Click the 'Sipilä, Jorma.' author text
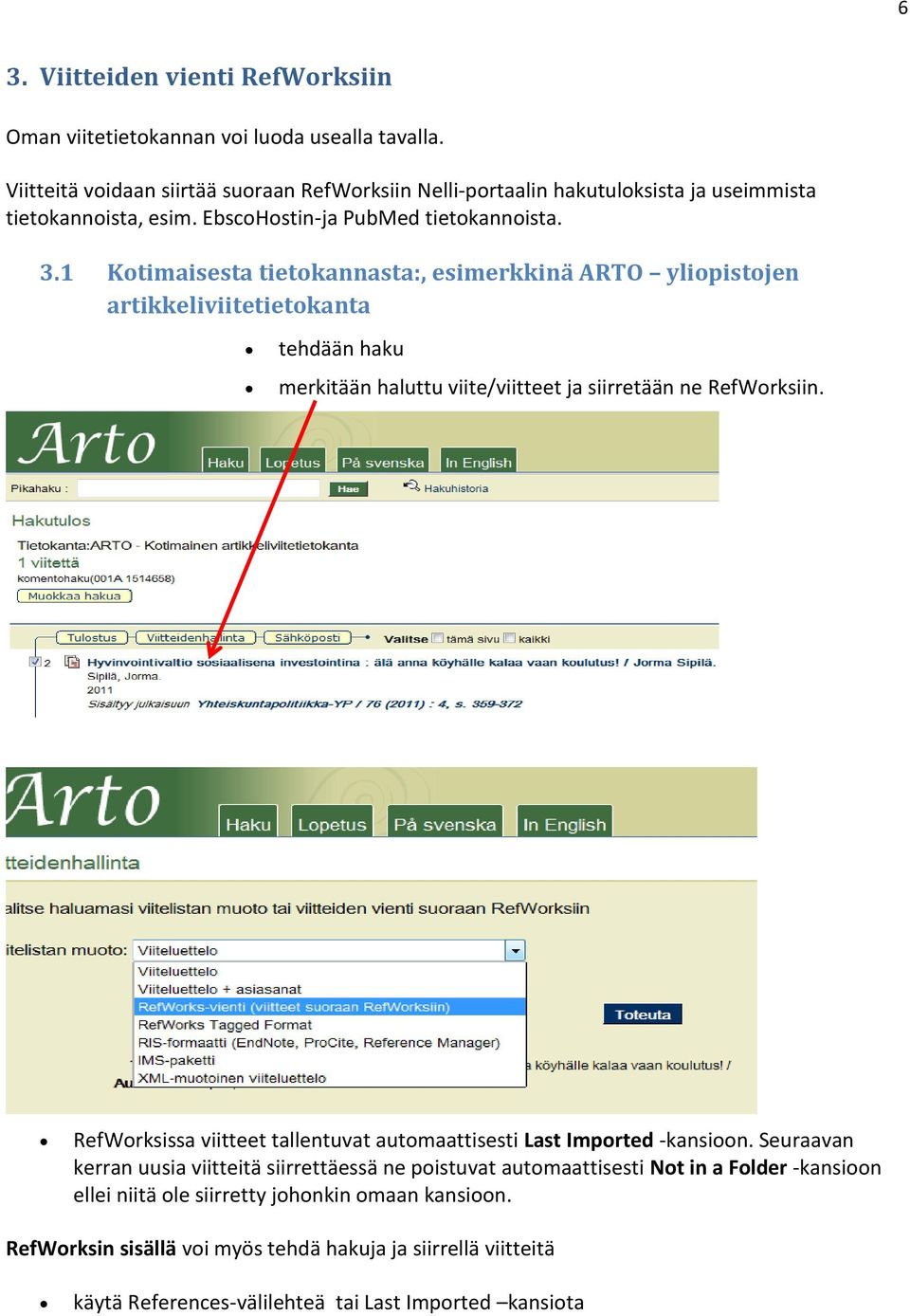Viewport: 910px width, 1316px height. click(x=124, y=676)
